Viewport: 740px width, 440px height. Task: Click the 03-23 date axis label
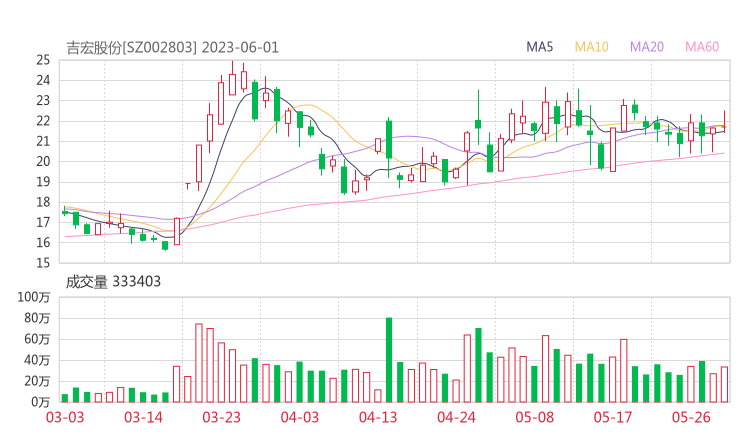(x=221, y=417)
